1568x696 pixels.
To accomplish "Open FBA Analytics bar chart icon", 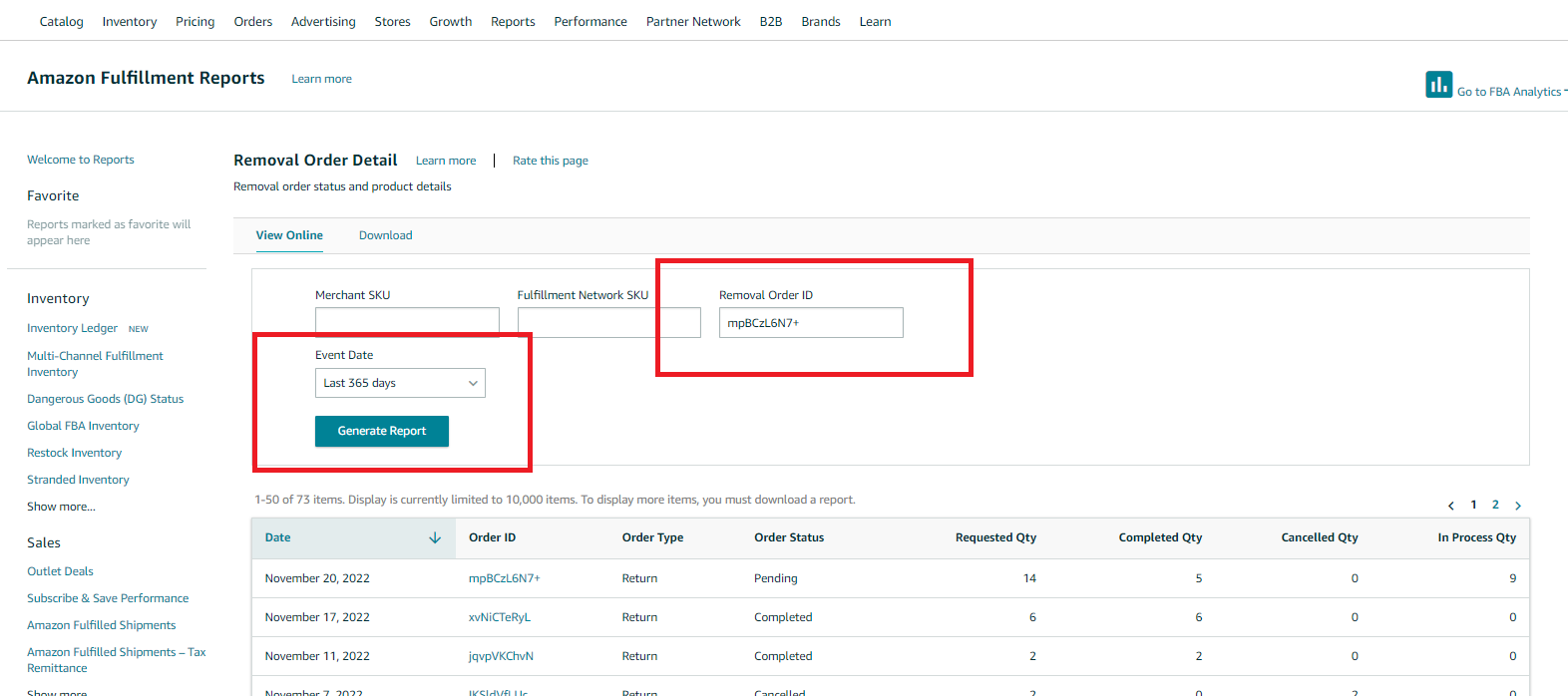I will coord(1438,85).
